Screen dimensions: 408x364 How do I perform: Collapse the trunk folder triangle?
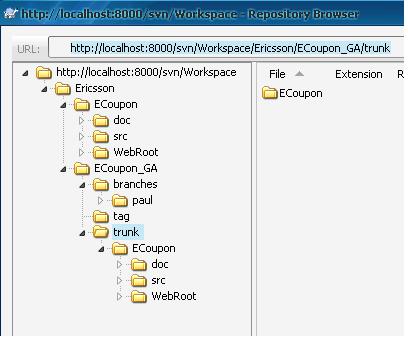coord(82,233)
